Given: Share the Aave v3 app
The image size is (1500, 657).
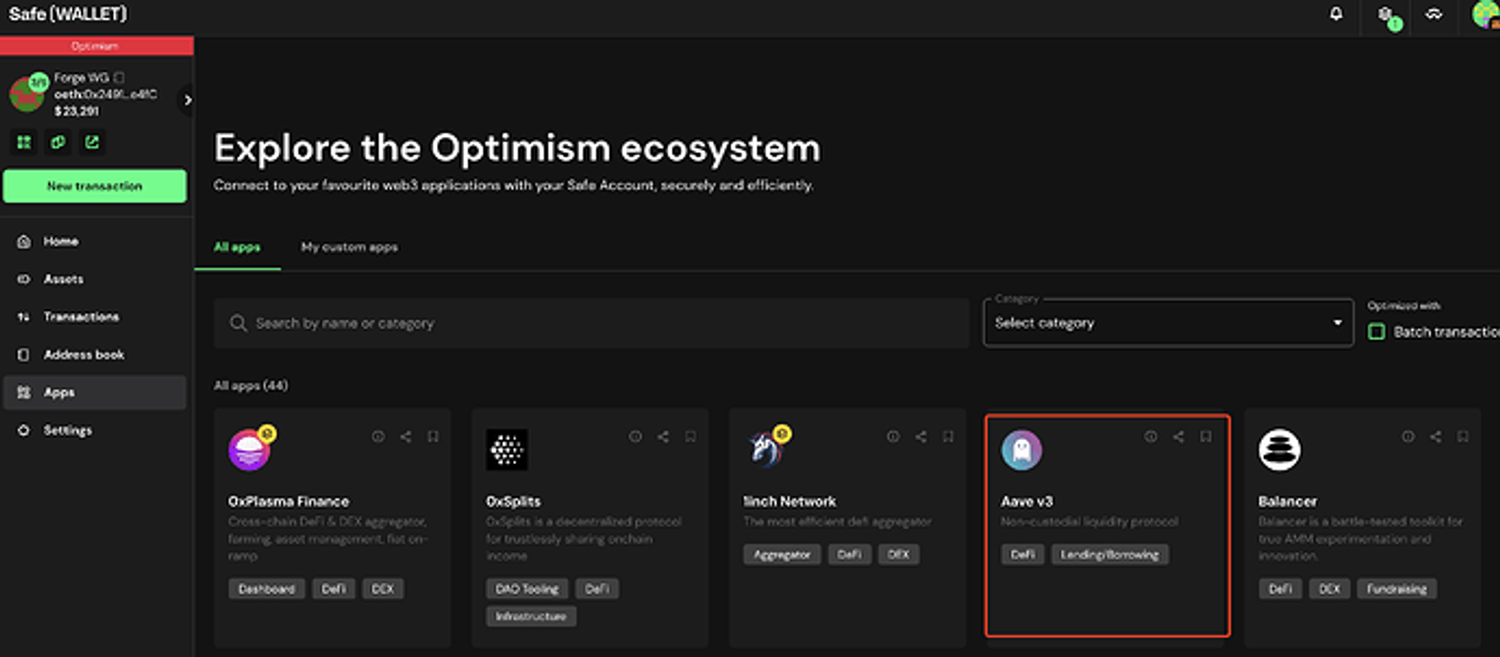Looking at the screenshot, I should [x=1178, y=437].
